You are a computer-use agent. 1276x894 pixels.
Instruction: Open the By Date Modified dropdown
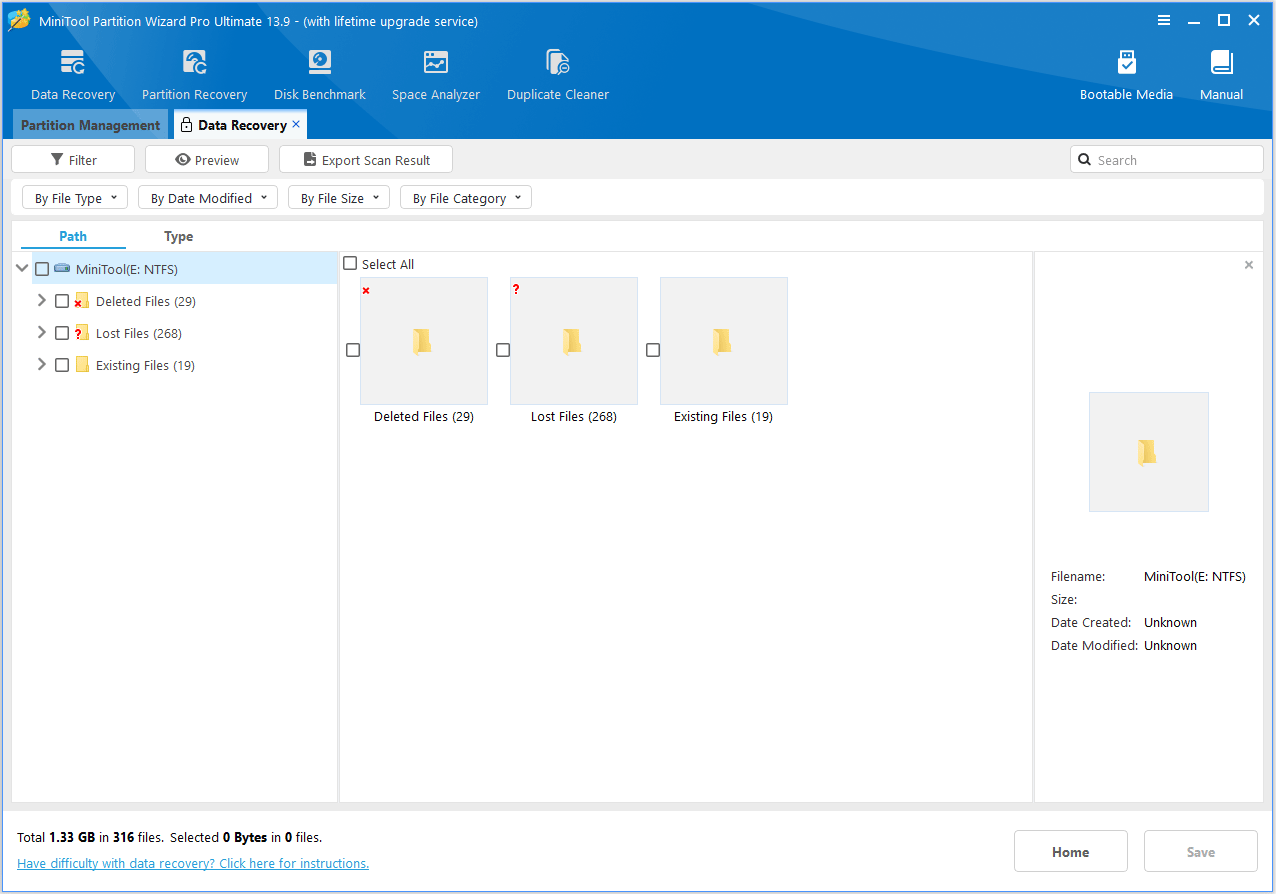point(208,198)
